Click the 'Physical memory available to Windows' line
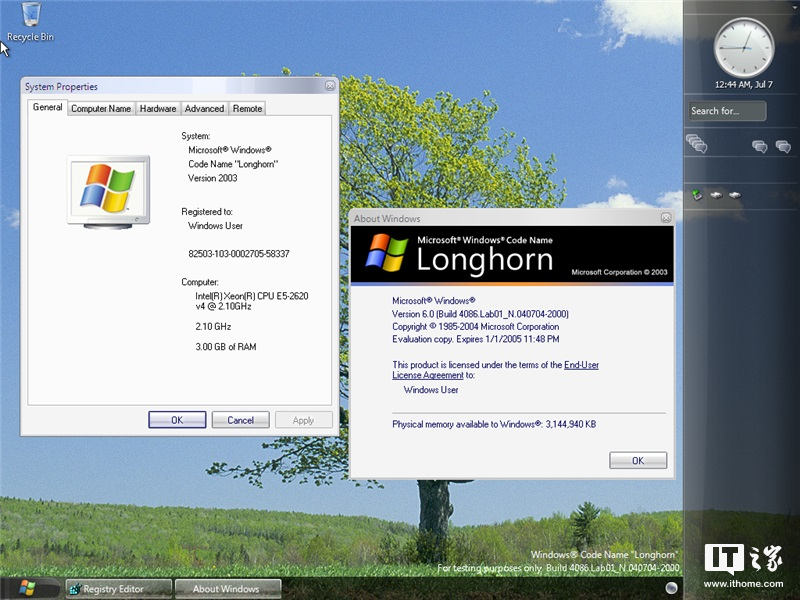Image resolution: width=800 pixels, height=600 pixels. (494, 424)
